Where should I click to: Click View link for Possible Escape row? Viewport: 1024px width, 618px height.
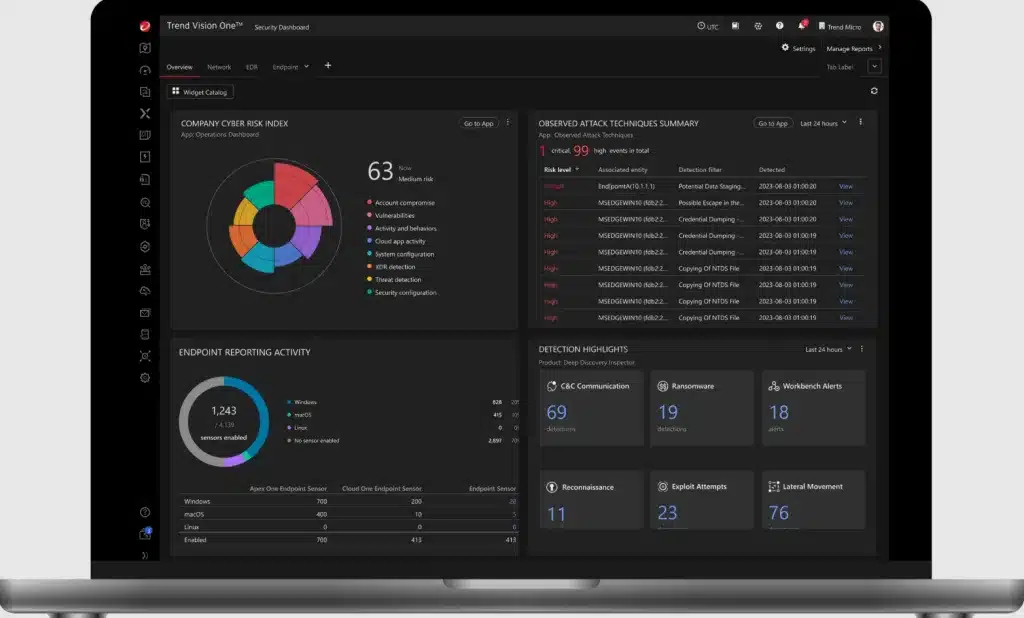tap(846, 203)
